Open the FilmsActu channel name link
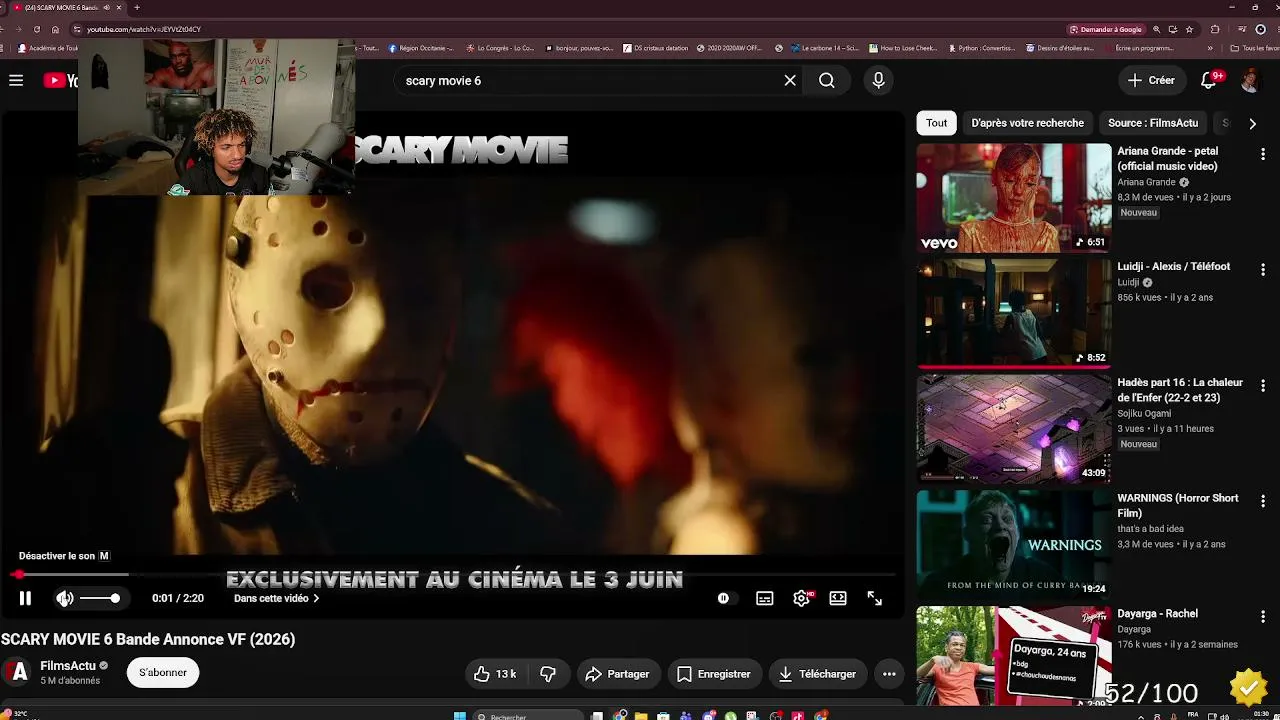Screen dimensions: 1280x720 tap(68, 666)
